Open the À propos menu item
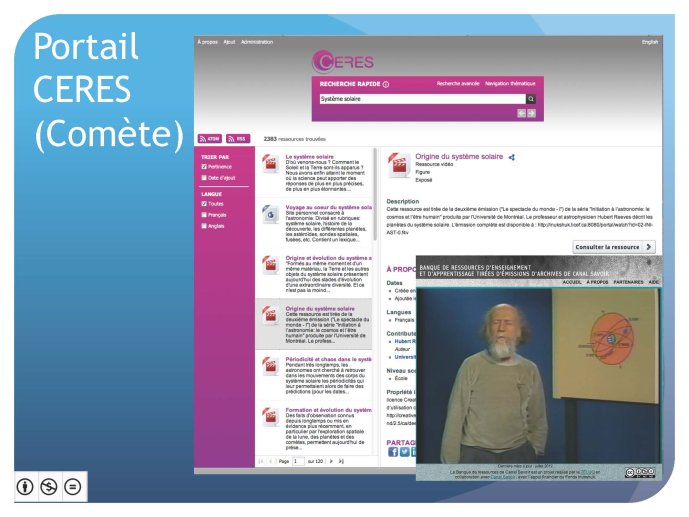This screenshot has width=689, height=517. tap(207, 42)
